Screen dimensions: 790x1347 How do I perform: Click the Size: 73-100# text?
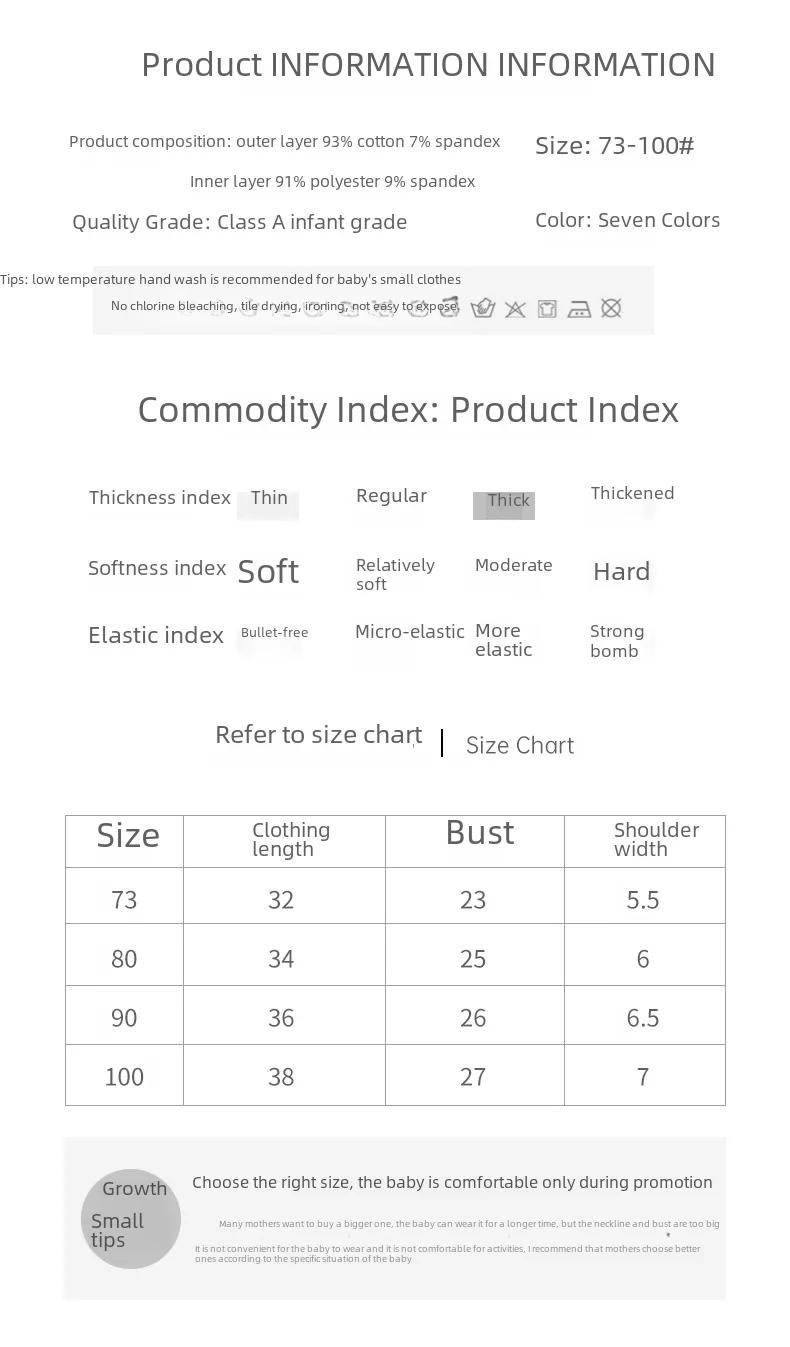click(x=614, y=146)
